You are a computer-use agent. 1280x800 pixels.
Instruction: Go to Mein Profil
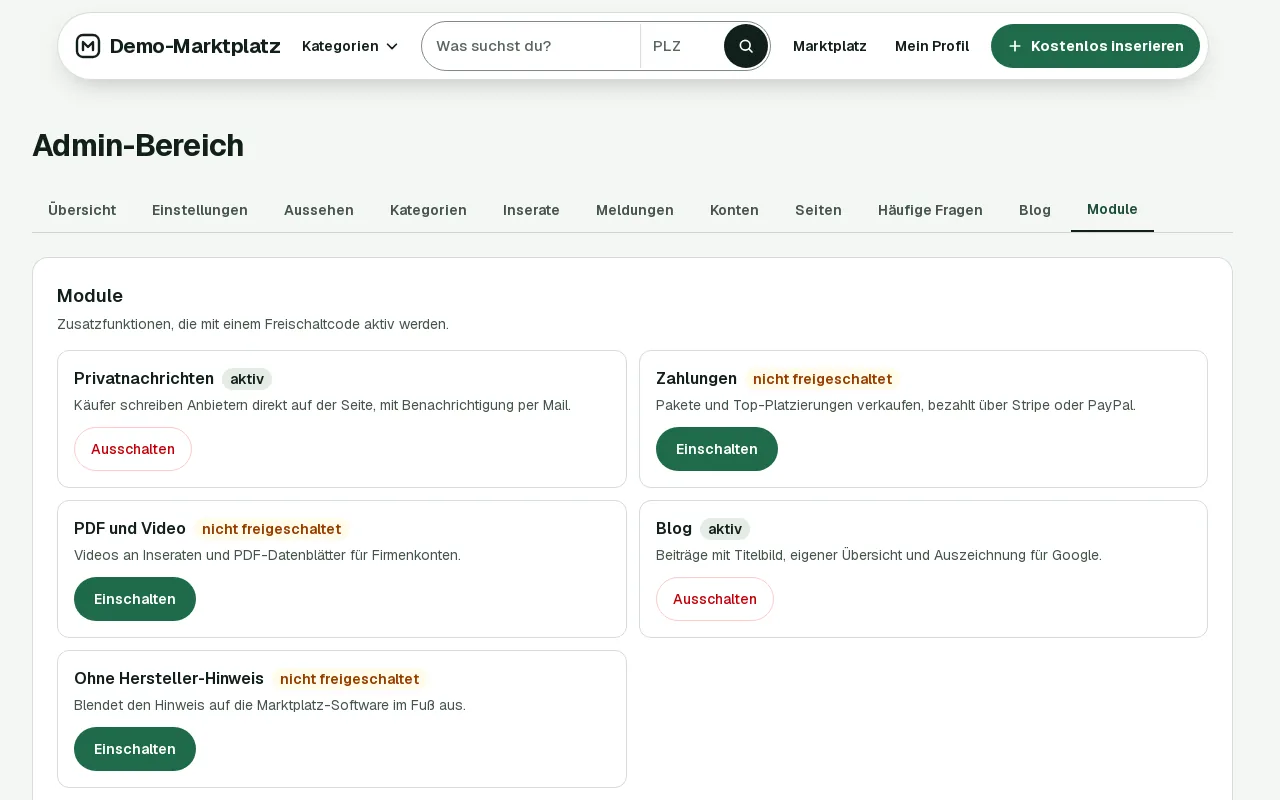coord(932,46)
